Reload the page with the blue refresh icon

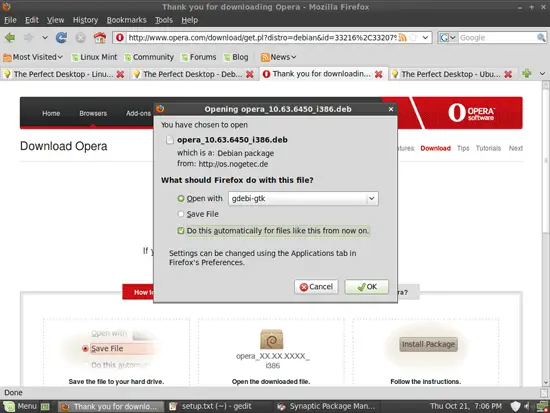(61, 38)
